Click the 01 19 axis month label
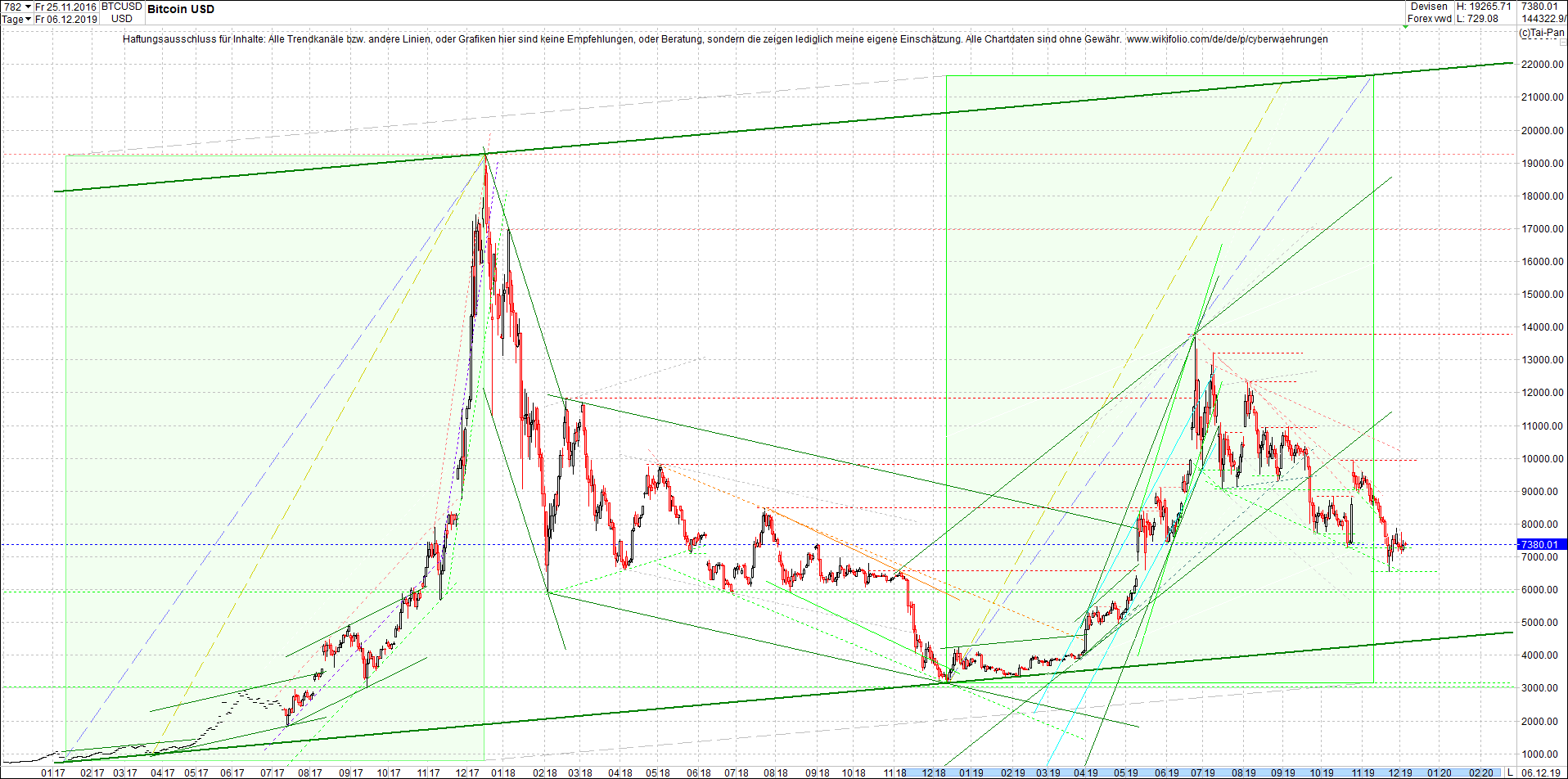 (x=970, y=771)
